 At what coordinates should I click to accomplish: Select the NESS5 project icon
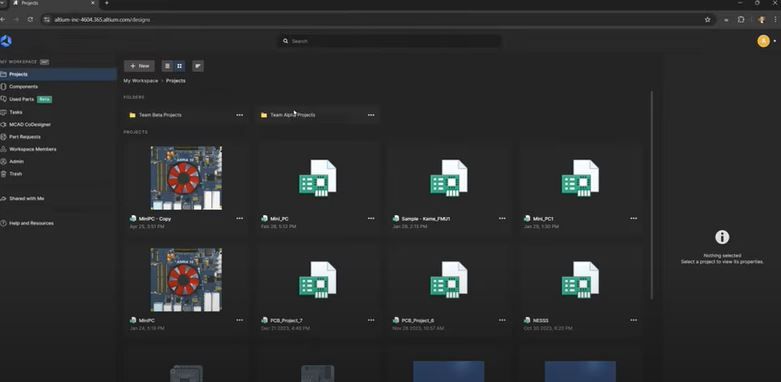[x=580, y=280]
